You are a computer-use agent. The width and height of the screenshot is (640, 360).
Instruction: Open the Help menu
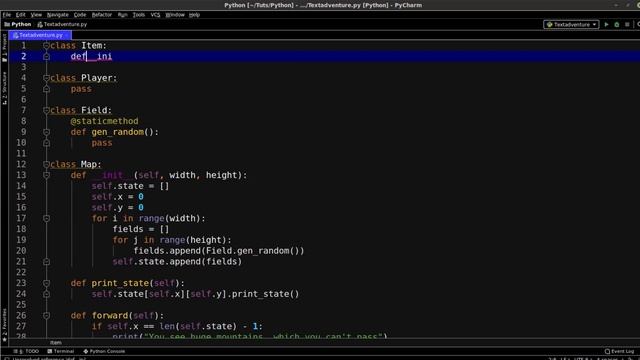tap(194, 15)
